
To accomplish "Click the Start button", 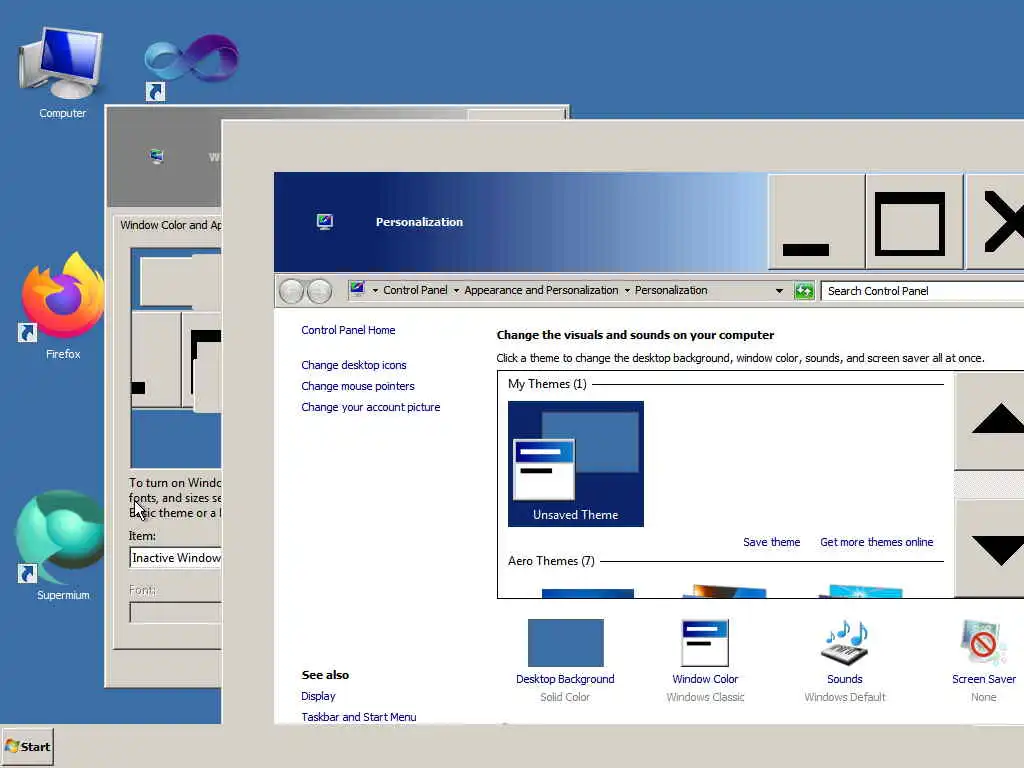I will (27, 746).
